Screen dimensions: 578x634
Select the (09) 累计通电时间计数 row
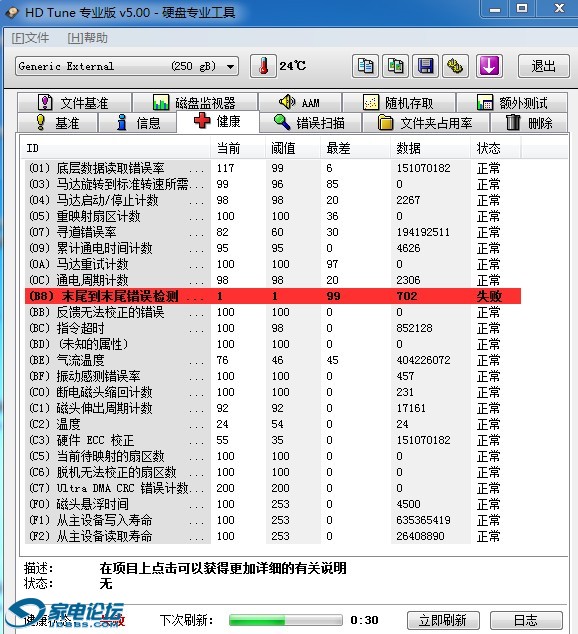tap(273, 248)
